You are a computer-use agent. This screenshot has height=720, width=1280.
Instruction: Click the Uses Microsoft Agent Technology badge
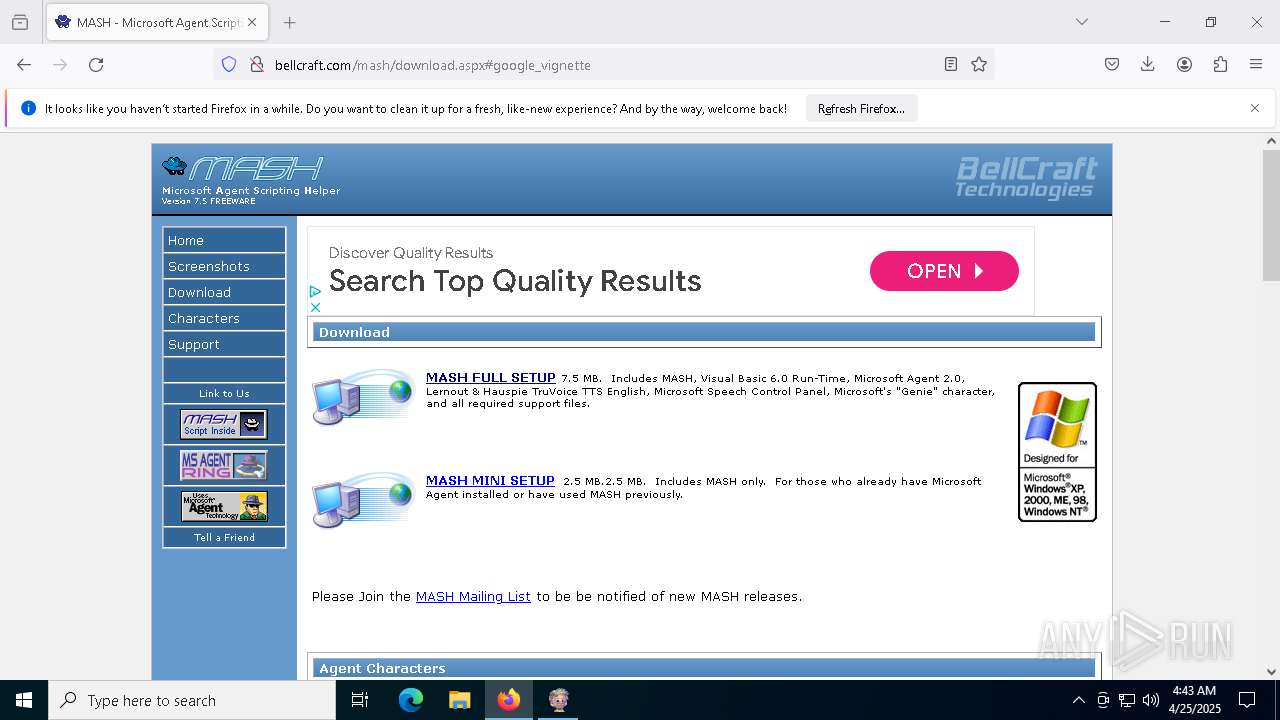[x=224, y=506]
